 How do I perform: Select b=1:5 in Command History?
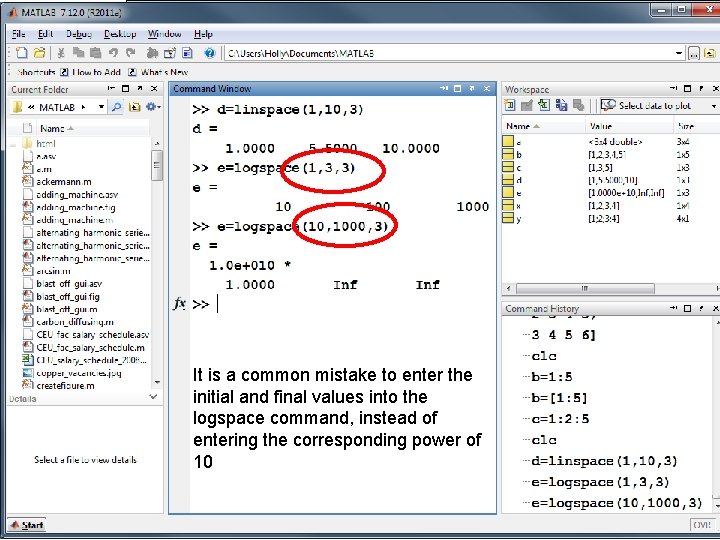pos(552,377)
